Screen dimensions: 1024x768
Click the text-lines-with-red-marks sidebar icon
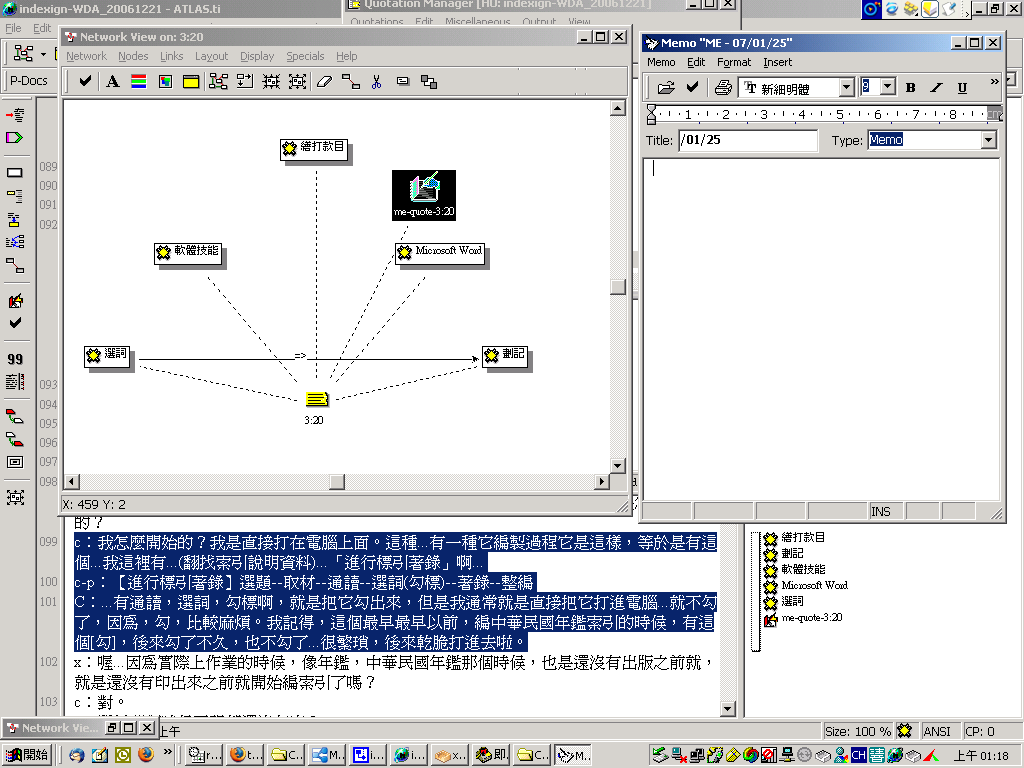tap(15, 381)
